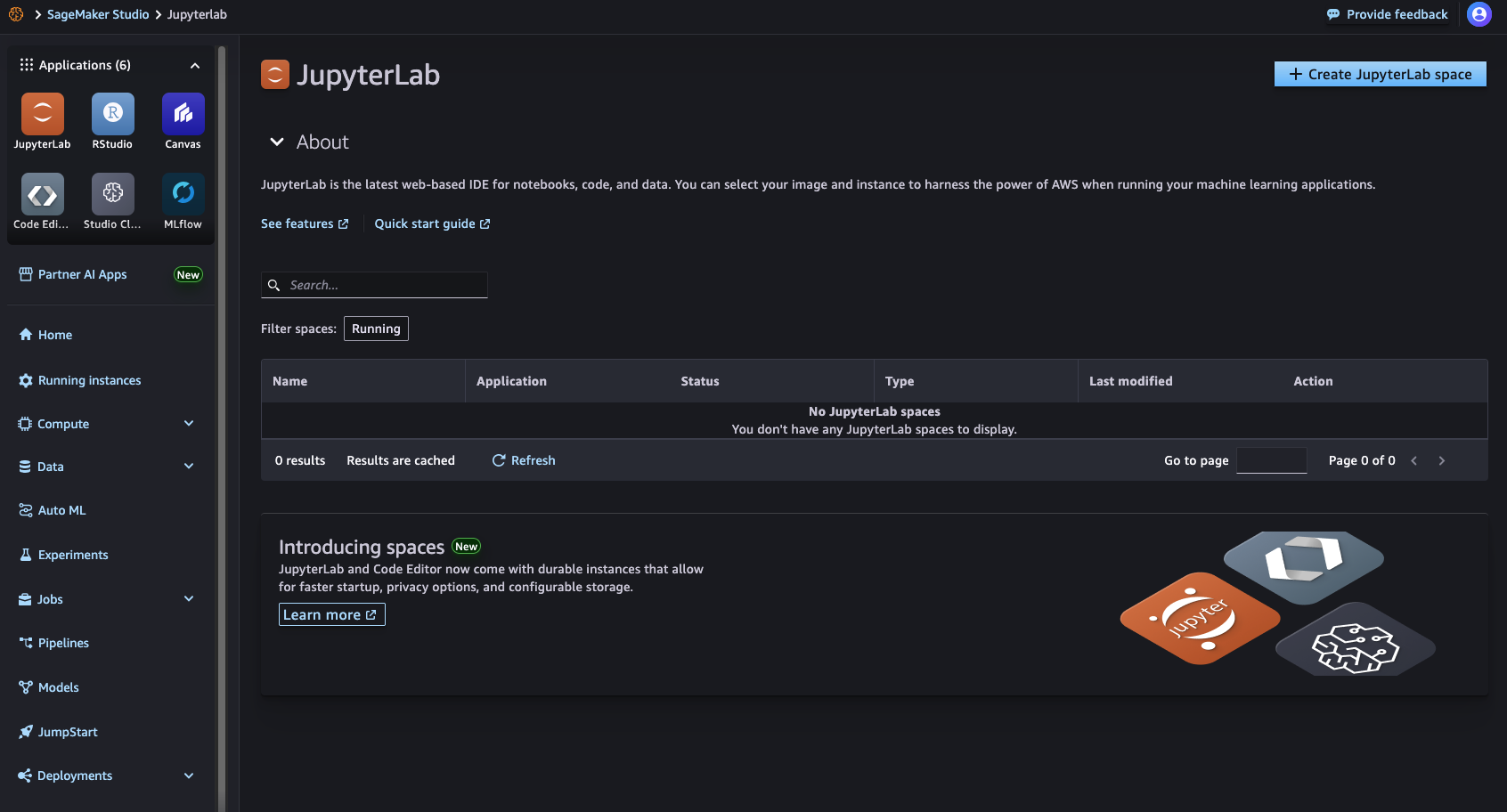Open the MLflow application icon
1507x812 pixels.
pyautogui.click(x=183, y=194)
